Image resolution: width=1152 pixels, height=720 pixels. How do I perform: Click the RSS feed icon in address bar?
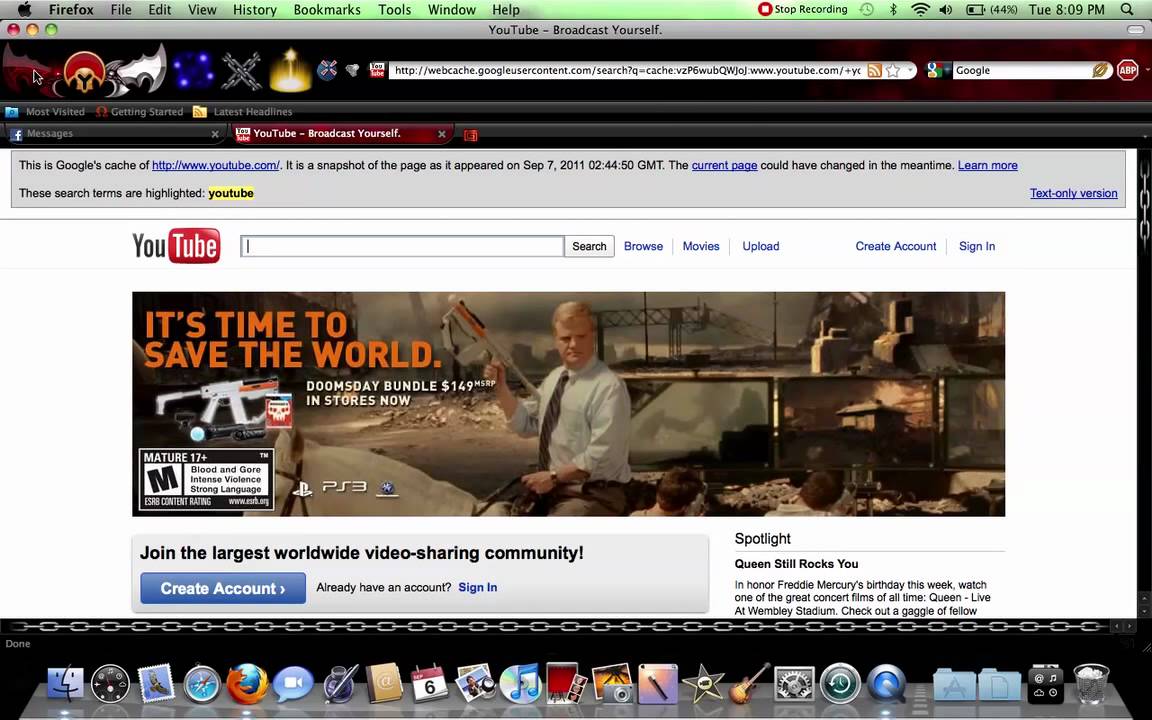(x=874, y=70)
